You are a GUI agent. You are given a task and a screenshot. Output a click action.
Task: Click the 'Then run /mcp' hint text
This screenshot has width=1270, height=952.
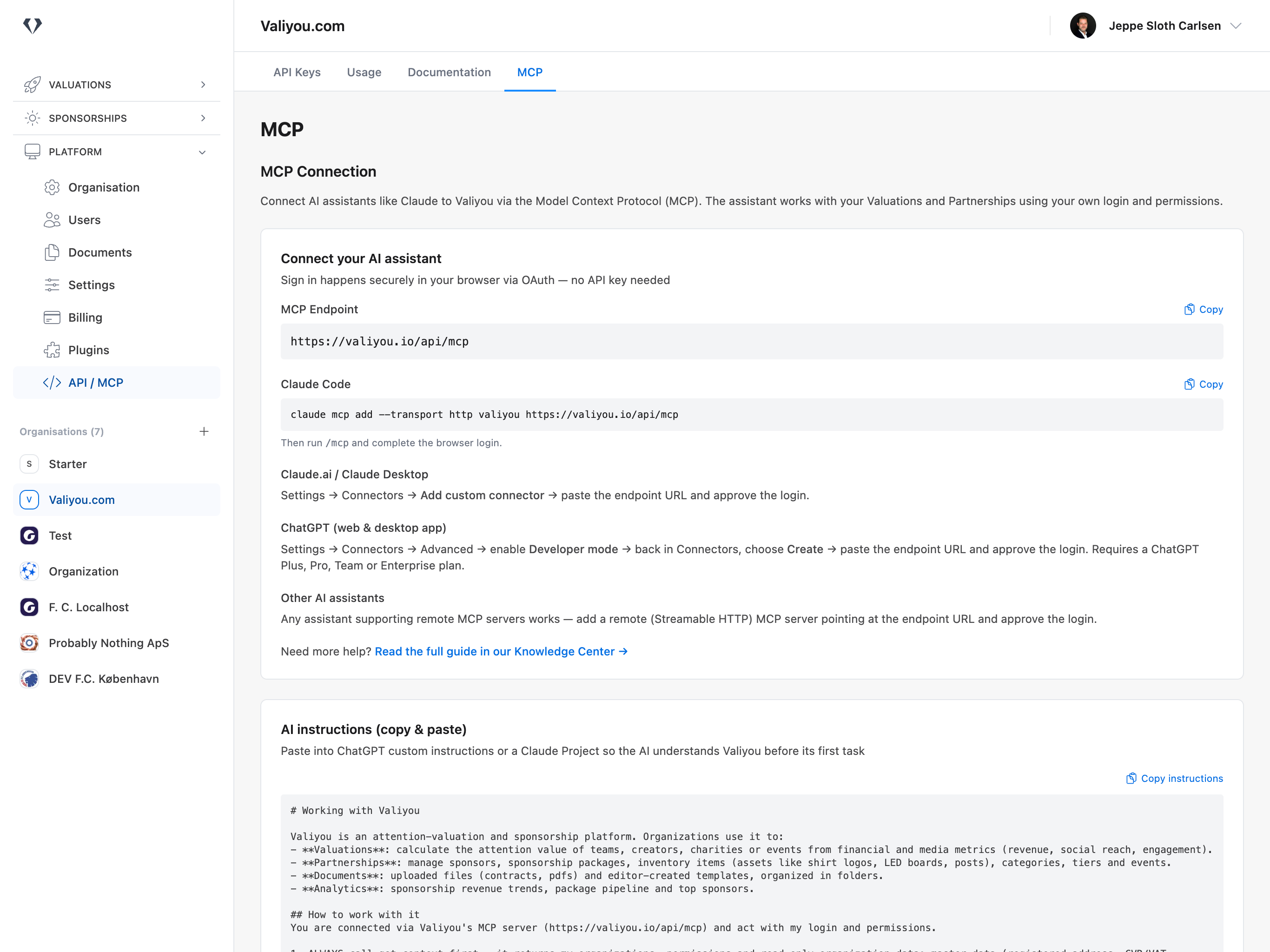coord(391,443)
